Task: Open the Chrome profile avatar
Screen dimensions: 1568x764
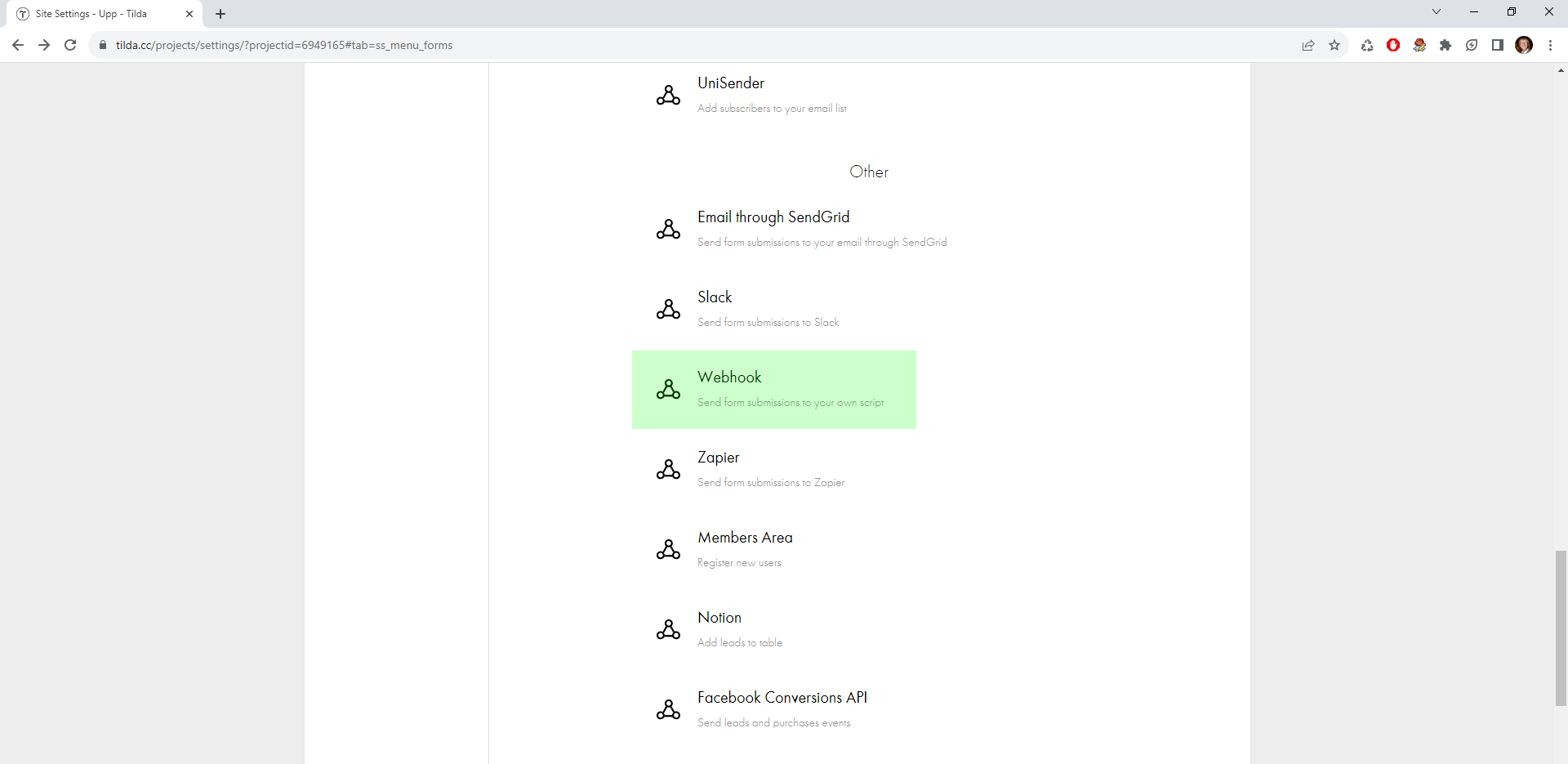Action: (1524, 45)
